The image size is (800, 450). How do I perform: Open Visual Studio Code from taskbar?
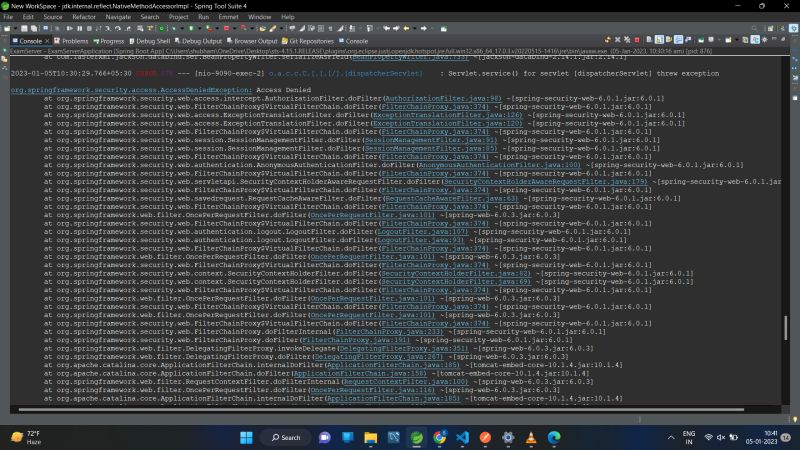[462, 437]
